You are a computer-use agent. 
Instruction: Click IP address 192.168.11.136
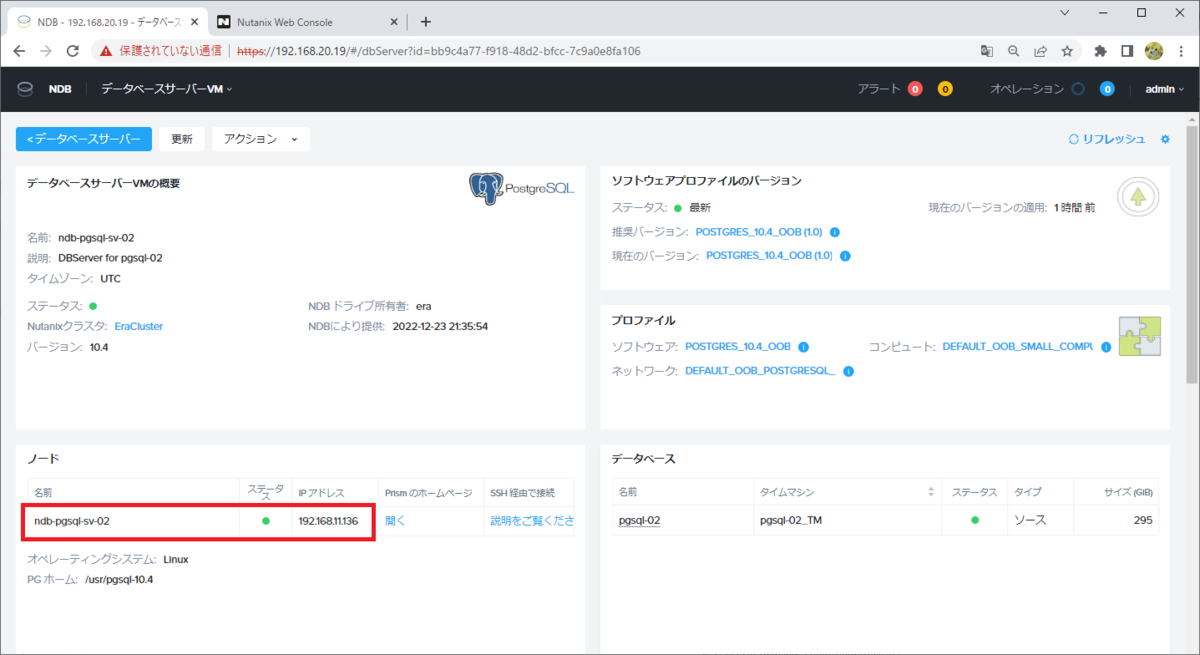pos(328,521)
